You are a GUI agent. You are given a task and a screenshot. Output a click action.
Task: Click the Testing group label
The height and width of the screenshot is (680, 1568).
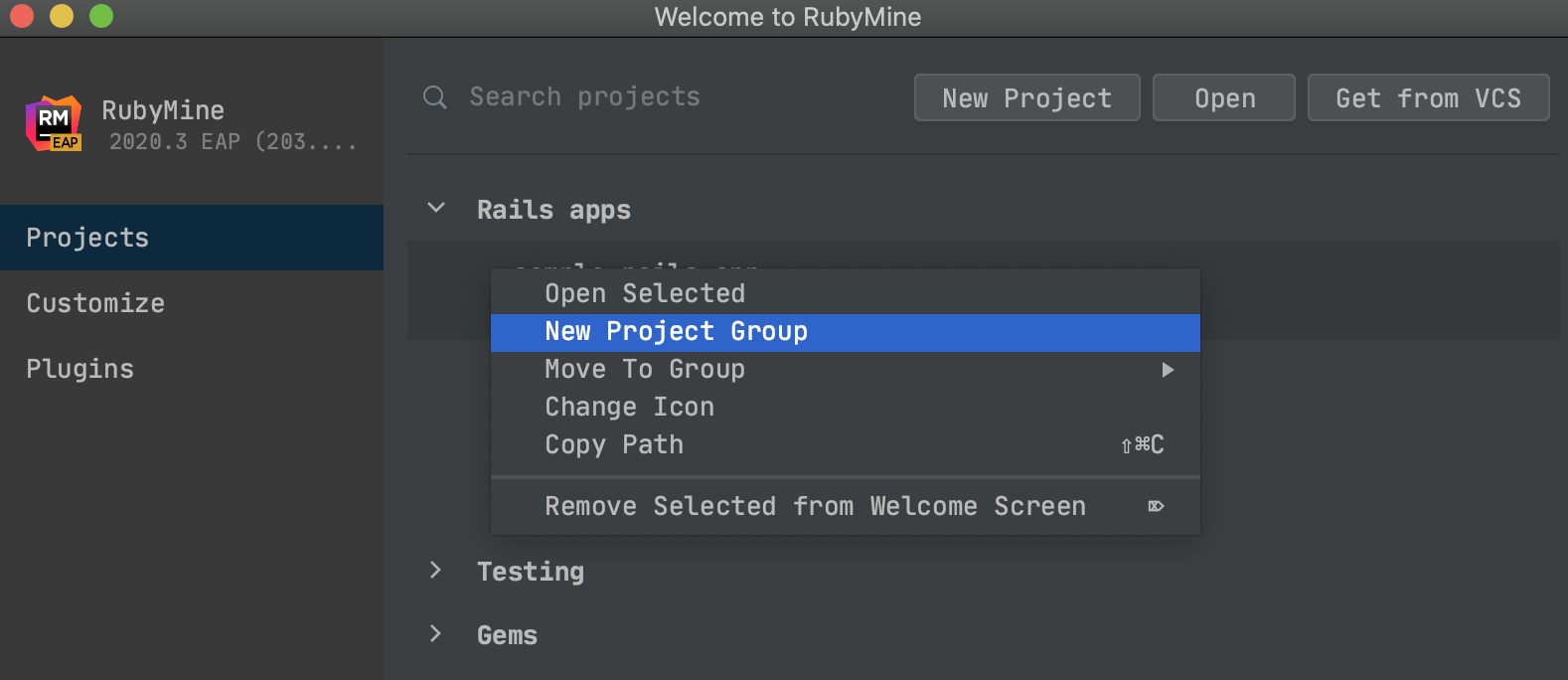(x=531, y=572)
